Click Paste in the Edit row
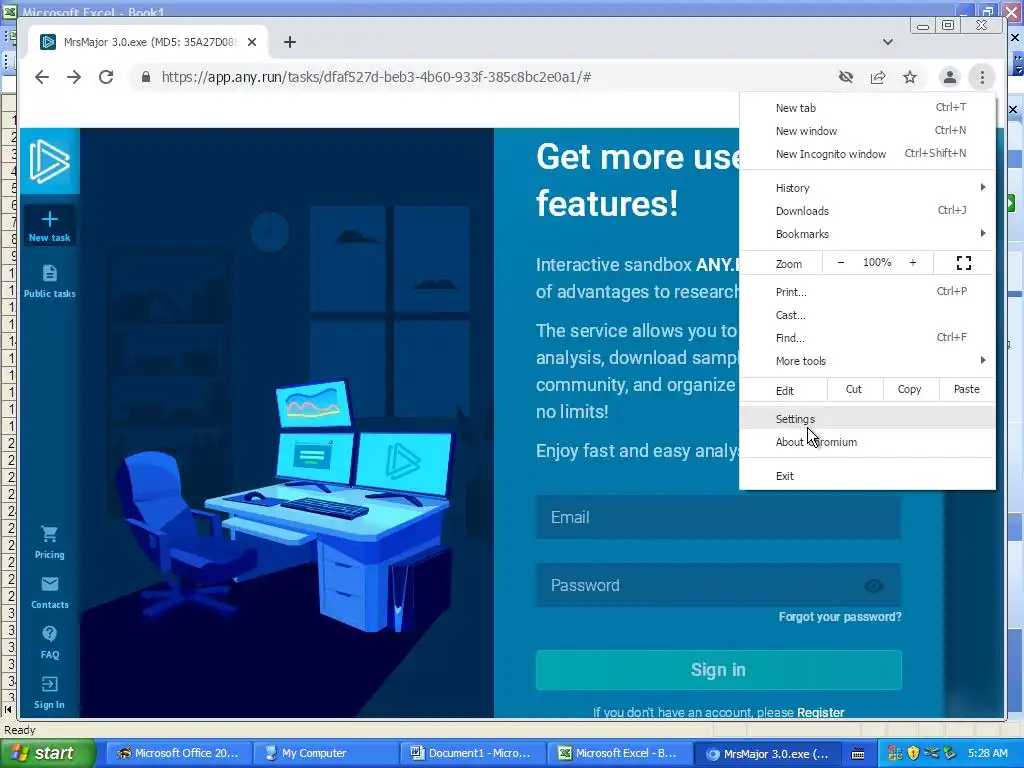Image resolution: width=1024 pixels, height=768 pixels. [967, 389]
